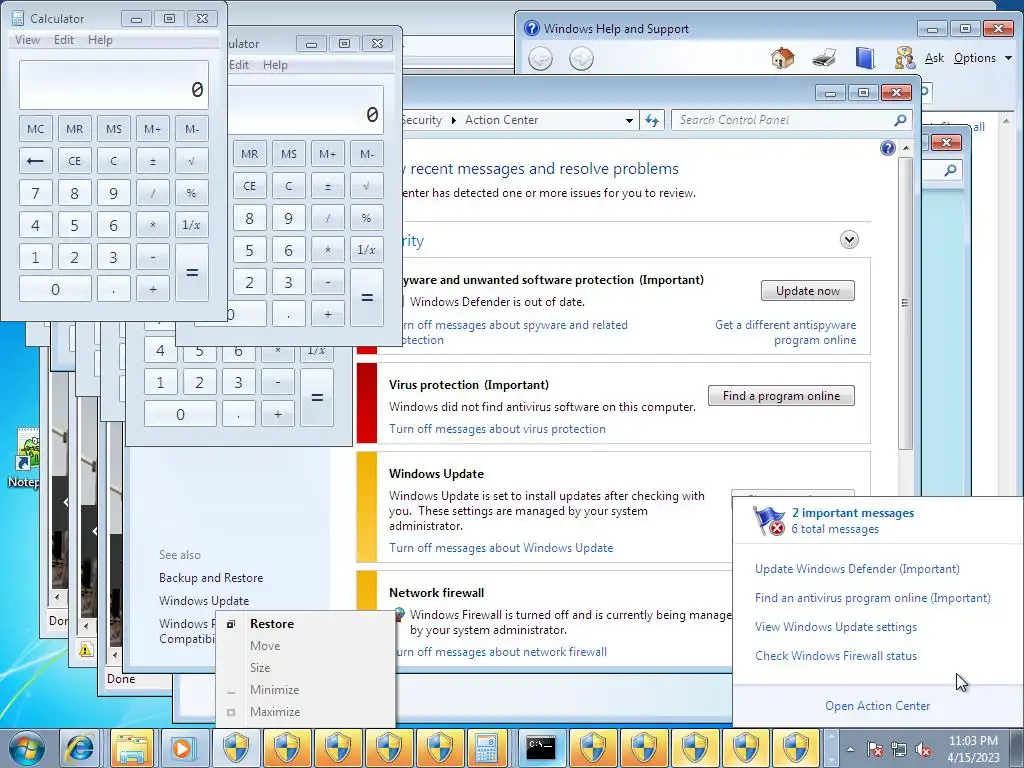
Task: Switch to Command Prompt on taskbar
Action: [x=541, y=748]
